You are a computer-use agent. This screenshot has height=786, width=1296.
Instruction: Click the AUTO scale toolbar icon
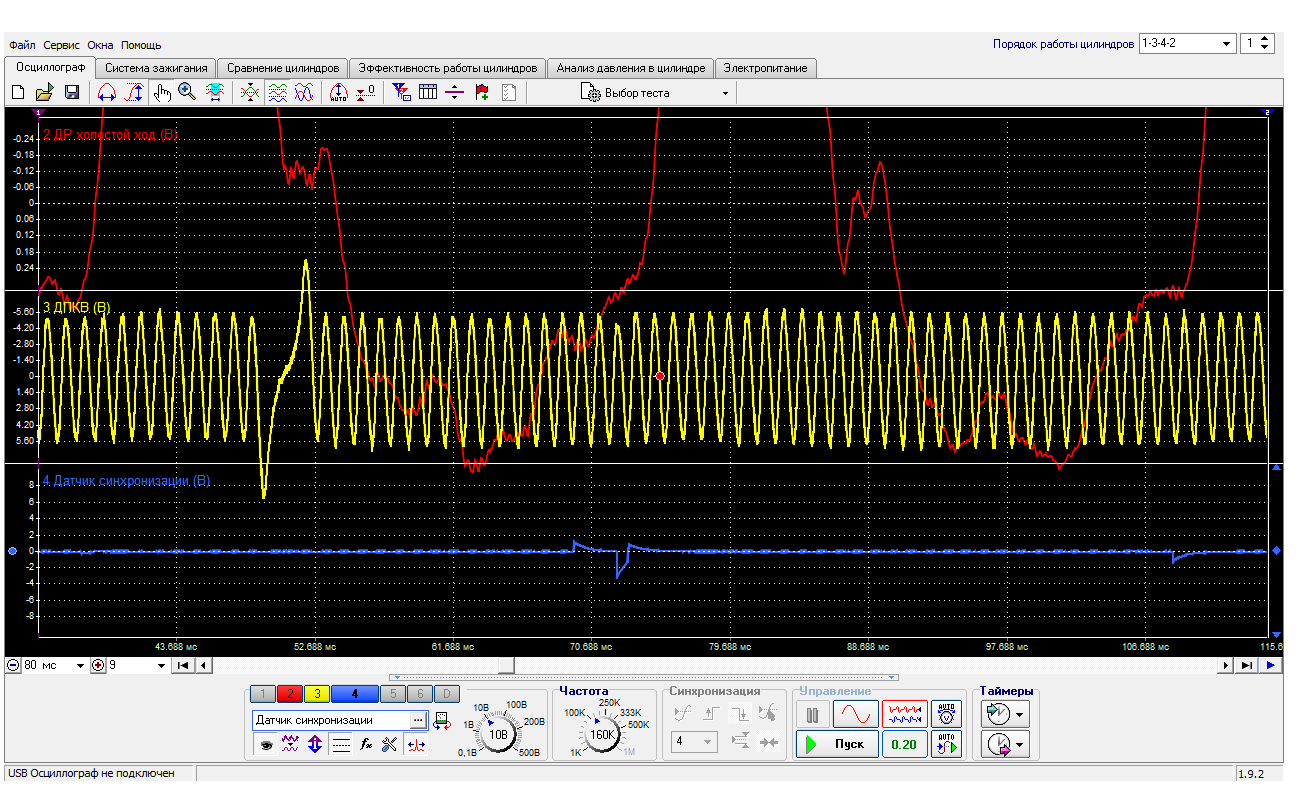[x=338, y=93]
